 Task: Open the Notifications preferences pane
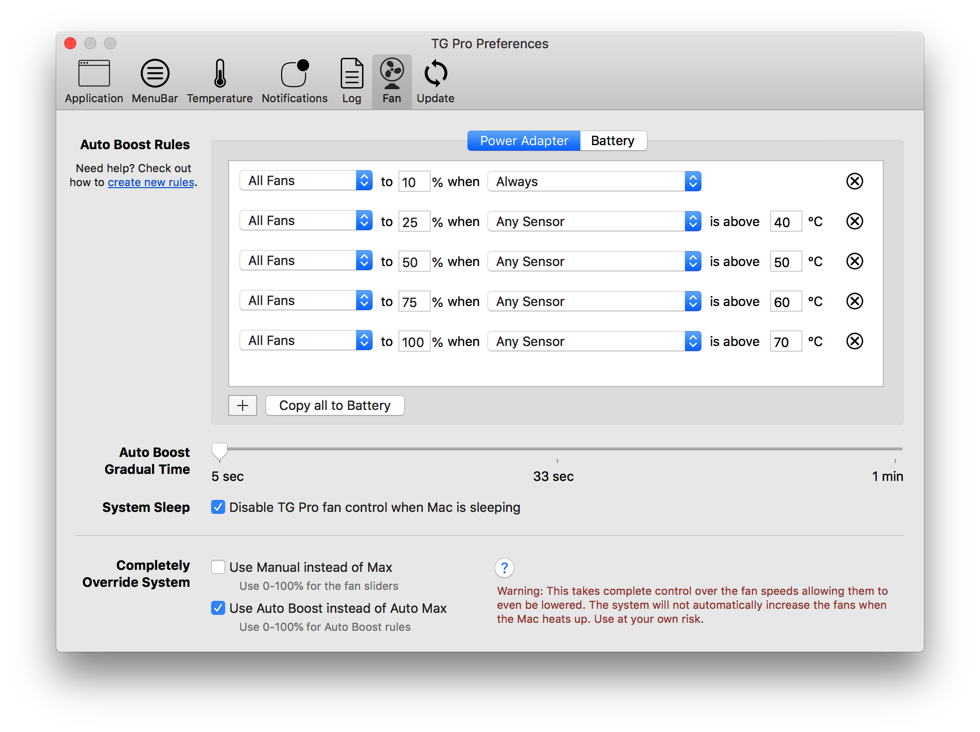click(x=294, y=82)
